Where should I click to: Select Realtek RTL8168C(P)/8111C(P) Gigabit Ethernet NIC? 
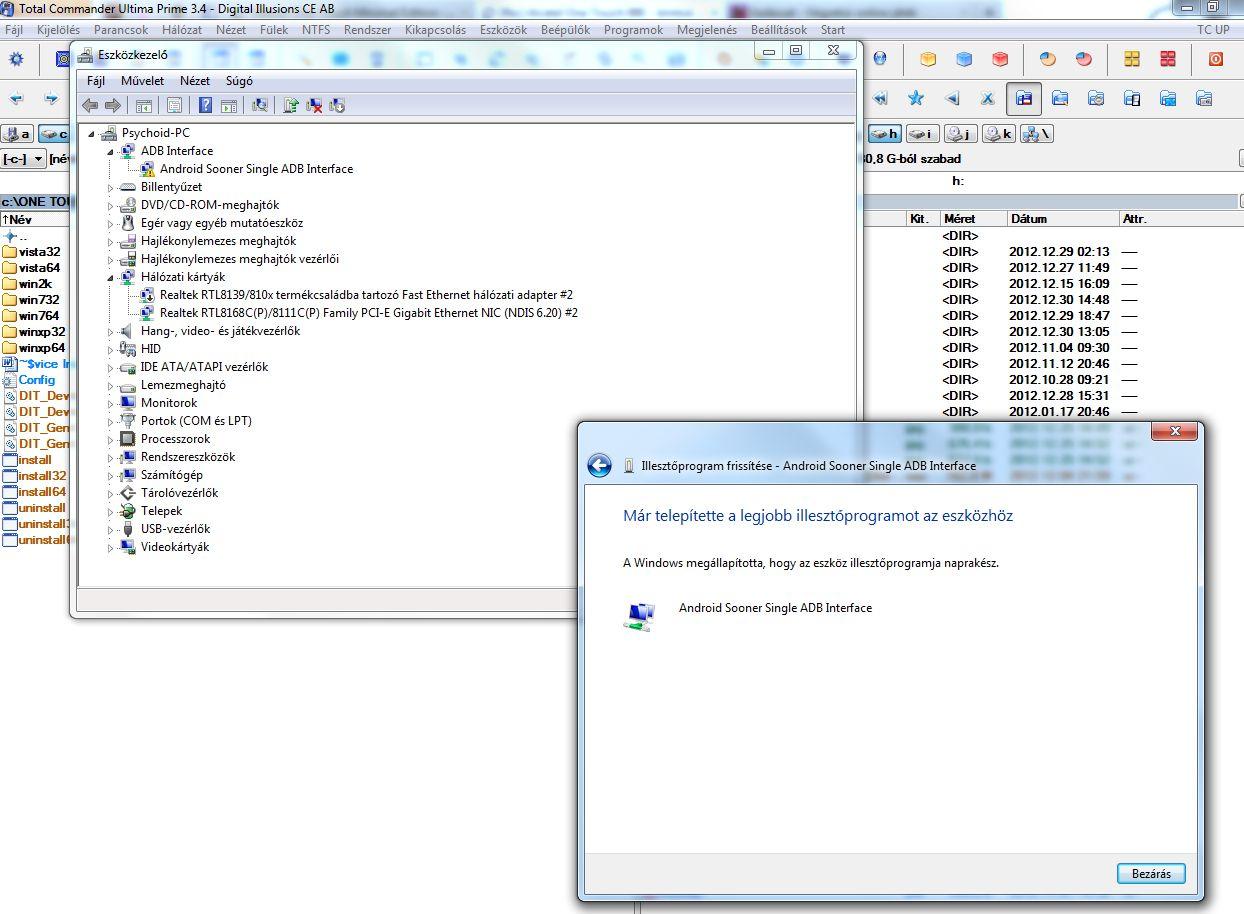(369, 313)
